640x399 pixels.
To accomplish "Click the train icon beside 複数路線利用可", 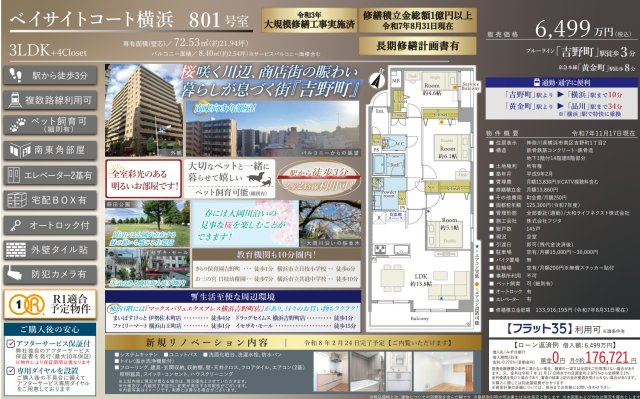I will [x=15, y=100].
